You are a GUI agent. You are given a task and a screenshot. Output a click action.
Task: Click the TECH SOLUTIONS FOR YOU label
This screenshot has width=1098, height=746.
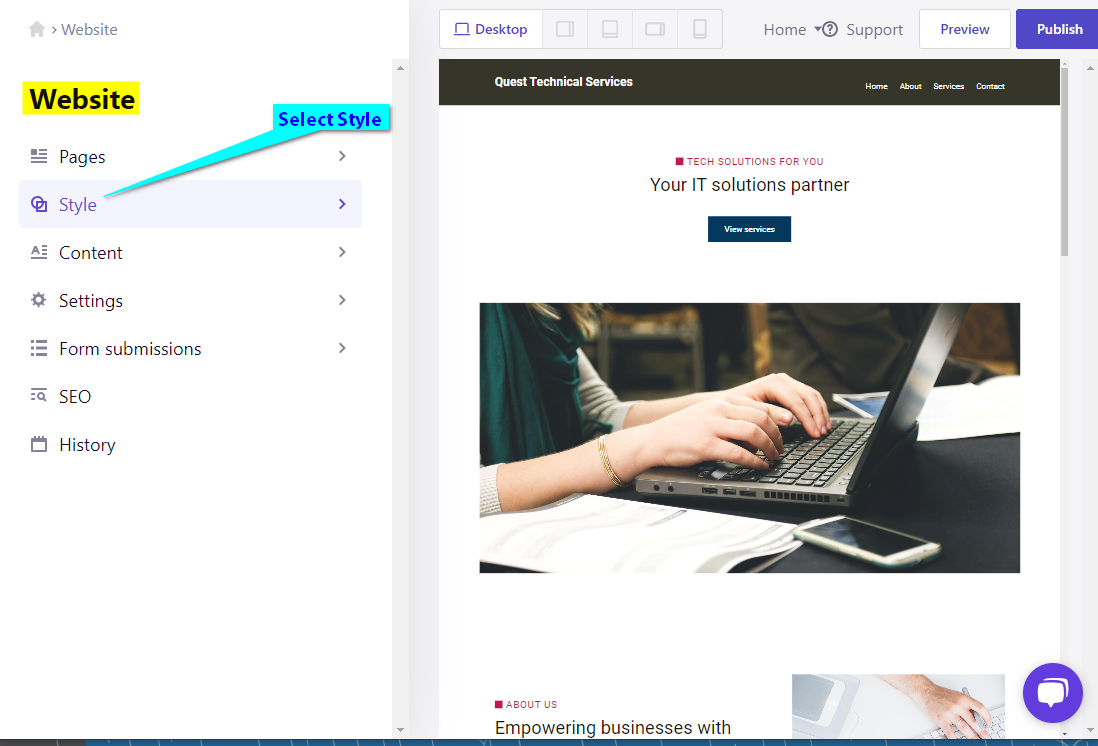(x=755, y=161)
